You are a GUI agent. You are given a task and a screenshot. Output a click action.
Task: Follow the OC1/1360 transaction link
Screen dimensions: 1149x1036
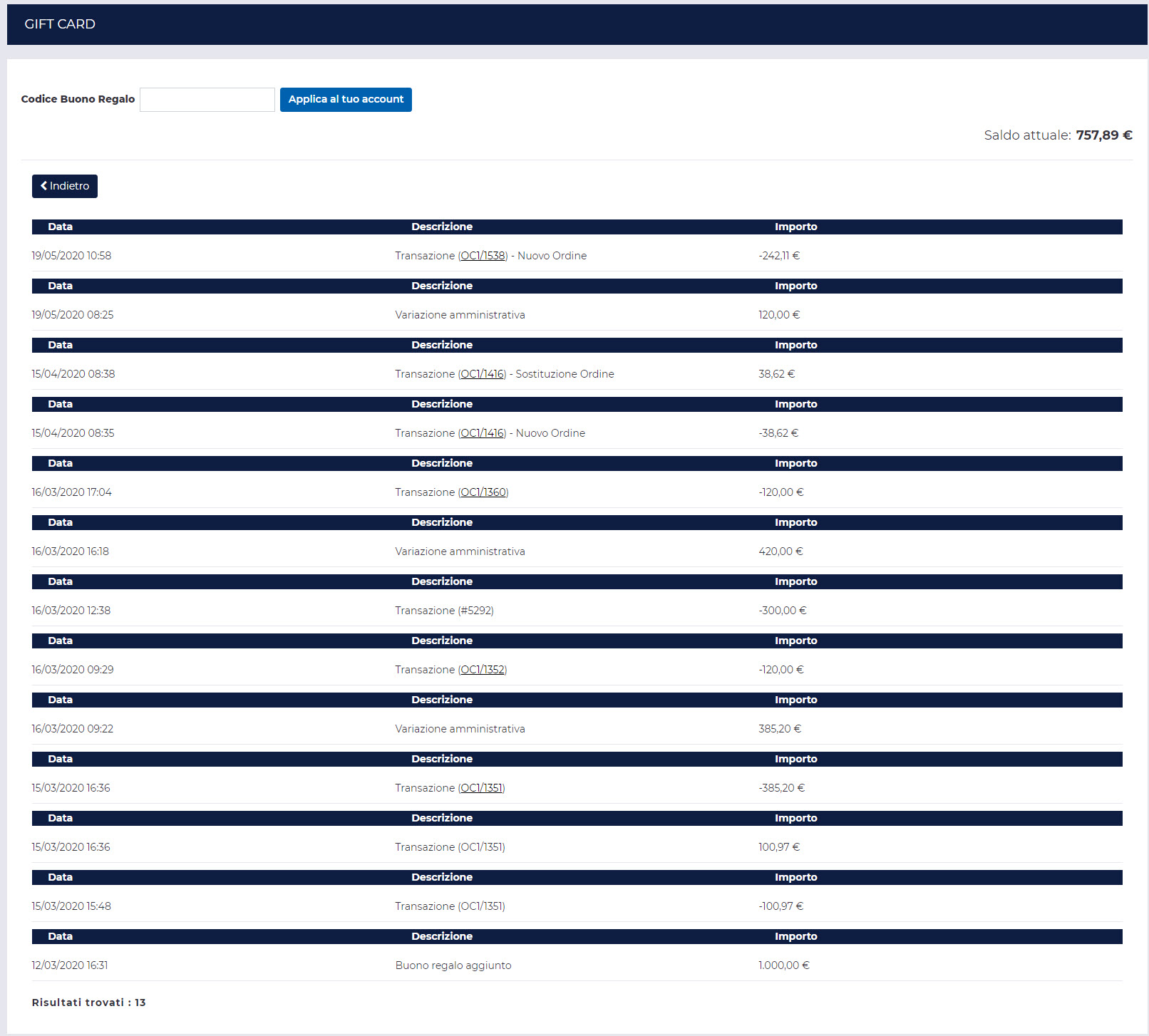483,492
